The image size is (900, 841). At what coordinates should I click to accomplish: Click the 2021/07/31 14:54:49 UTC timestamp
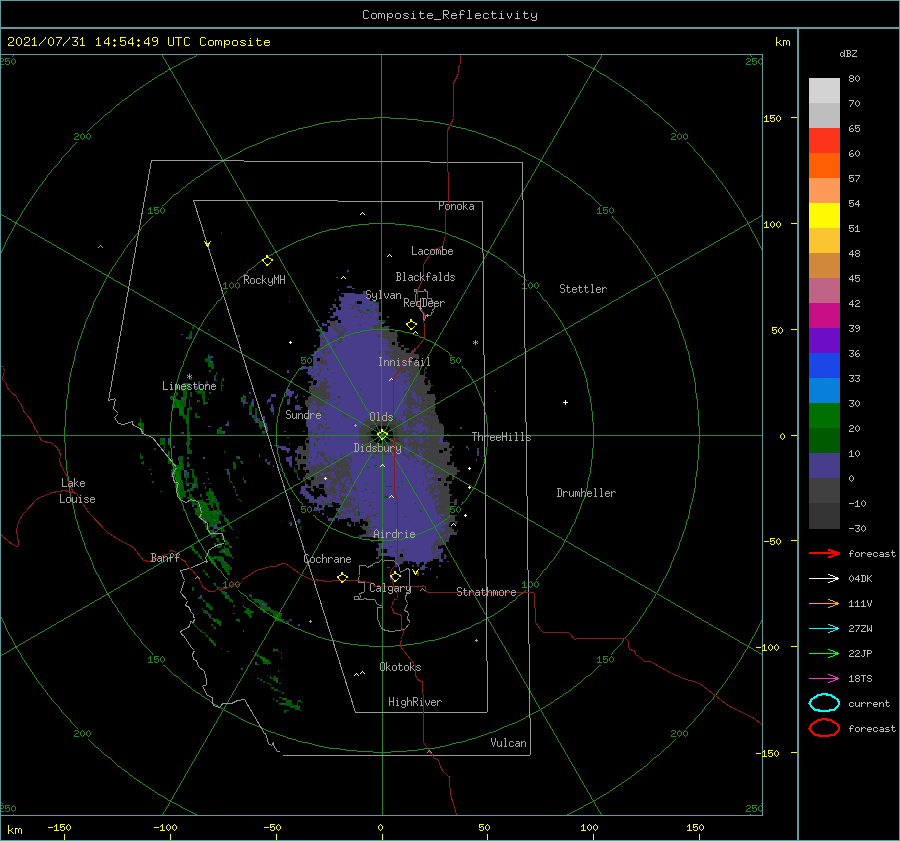coord(138,42)
